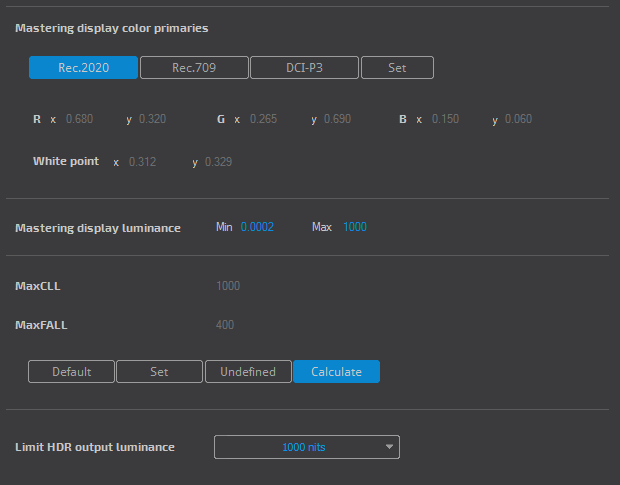This screenshot has width=620, height=485.
Task: Click the dropdown arrow for 1000 nits
Action: click(389, 447)
